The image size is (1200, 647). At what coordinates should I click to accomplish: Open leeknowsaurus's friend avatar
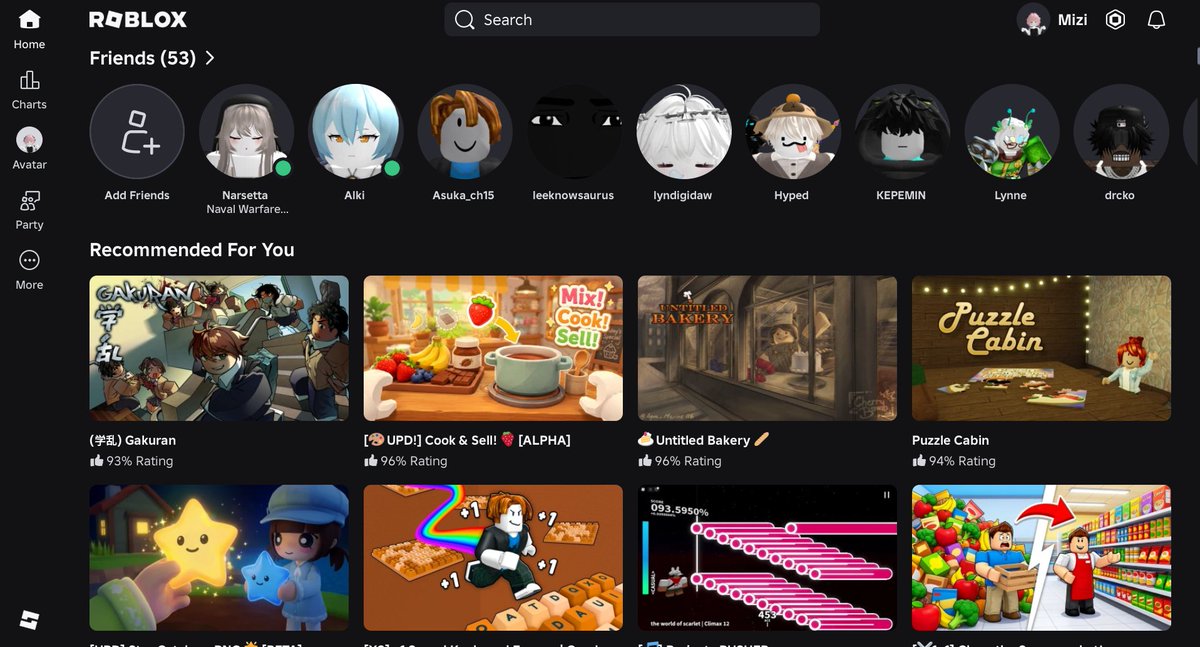pyautogui.click(x=574, y=132)
